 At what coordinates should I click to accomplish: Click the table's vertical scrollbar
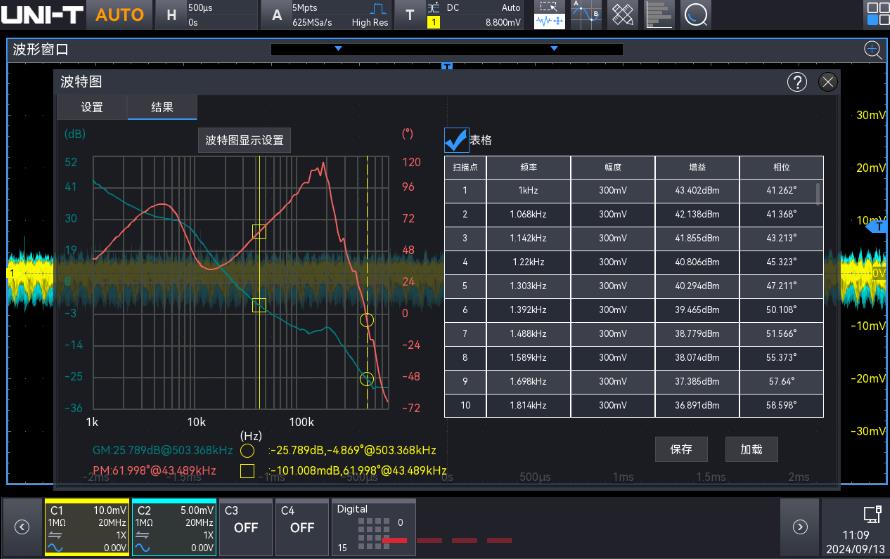pyautogui.click(x=819, y=192)
